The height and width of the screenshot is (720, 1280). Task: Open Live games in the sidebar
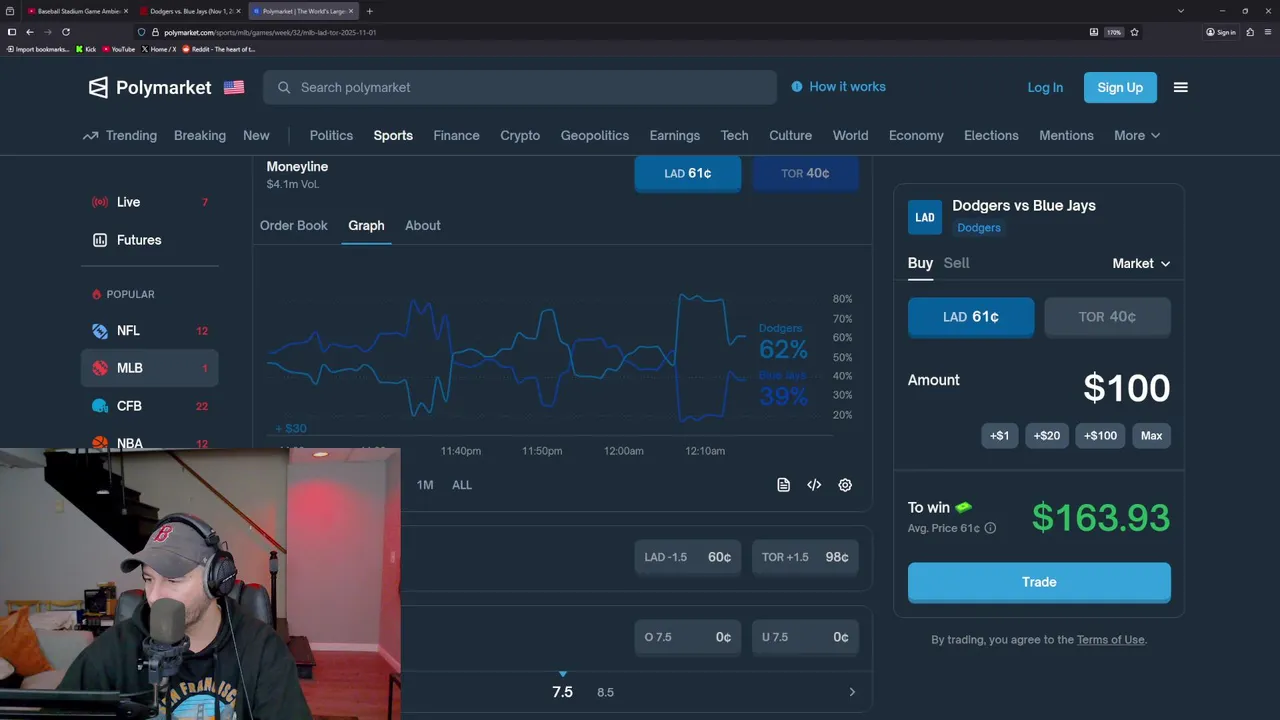point(150,202)
